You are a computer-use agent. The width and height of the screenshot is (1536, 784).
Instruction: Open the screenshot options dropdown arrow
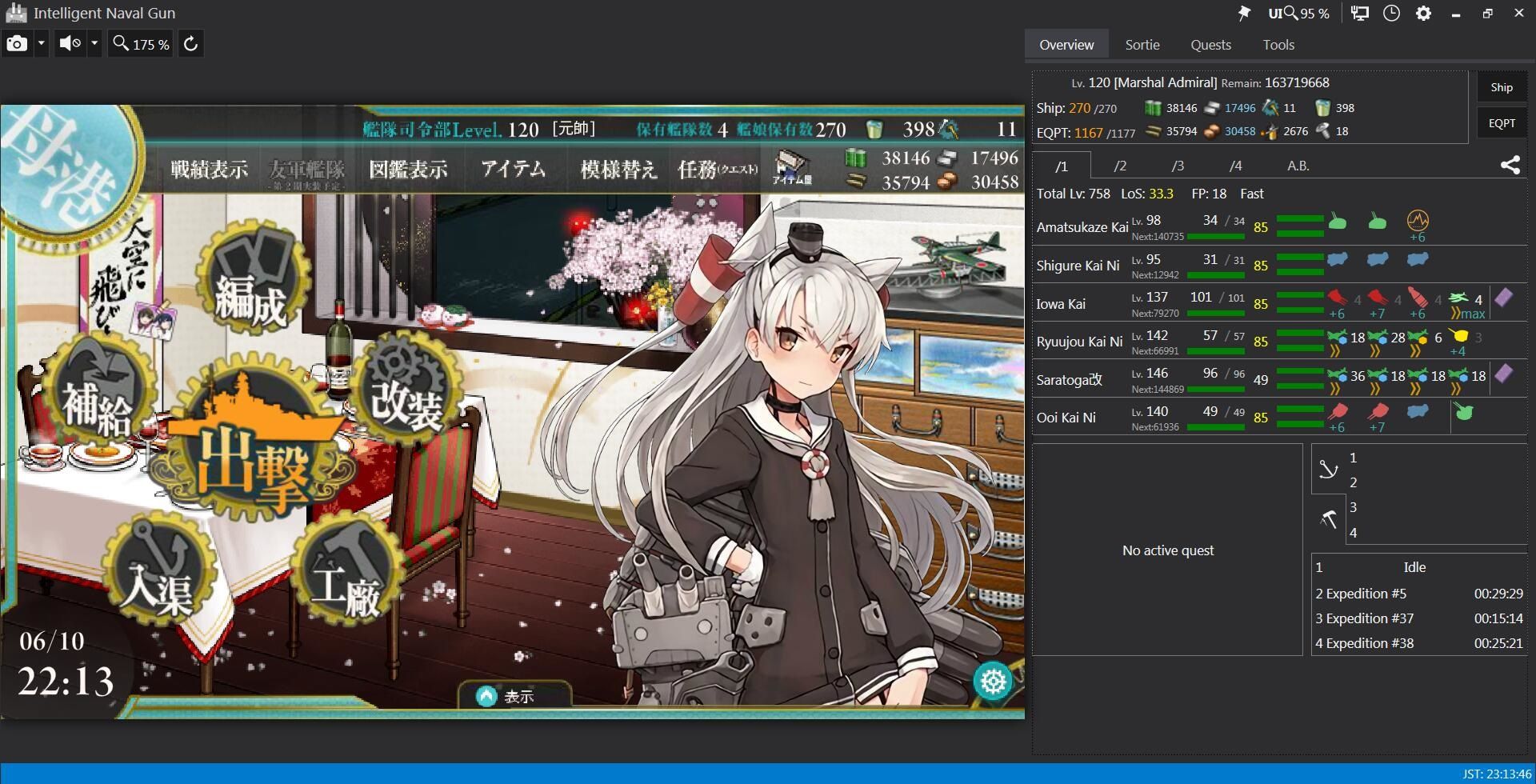41,44
